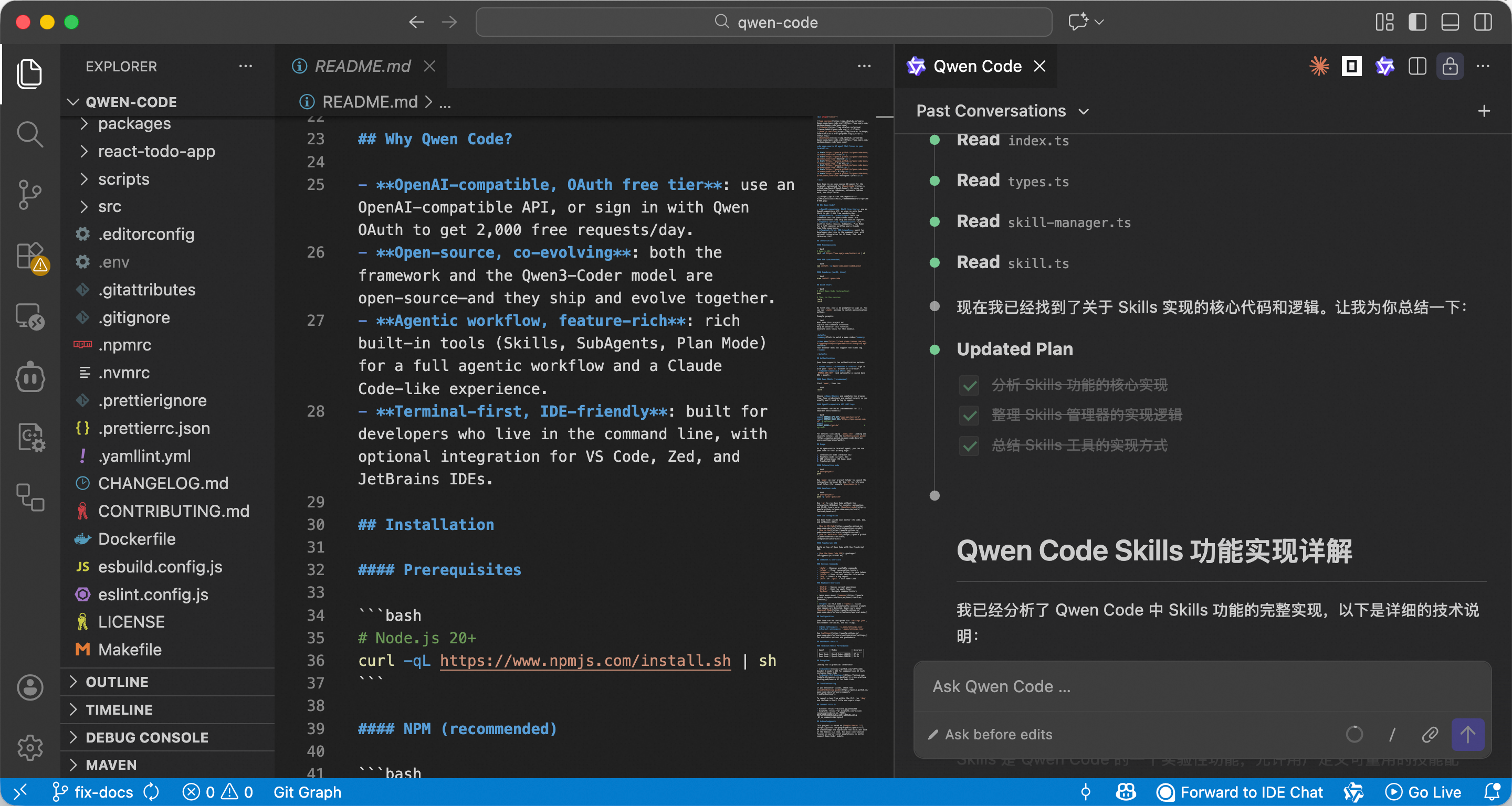Screen dimensions: 1512x806
Task: Open Extensions view with warning badge
Action: coord(29,257)
